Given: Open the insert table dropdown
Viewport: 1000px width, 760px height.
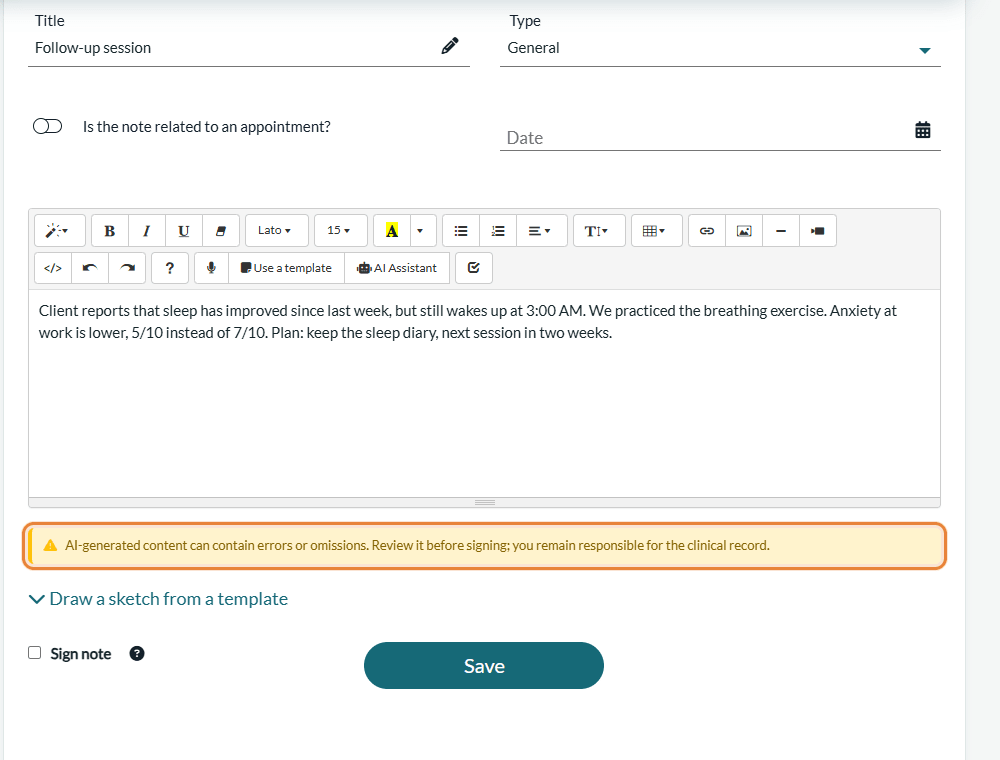Looking at the screenshot, I should coord(656,231).
